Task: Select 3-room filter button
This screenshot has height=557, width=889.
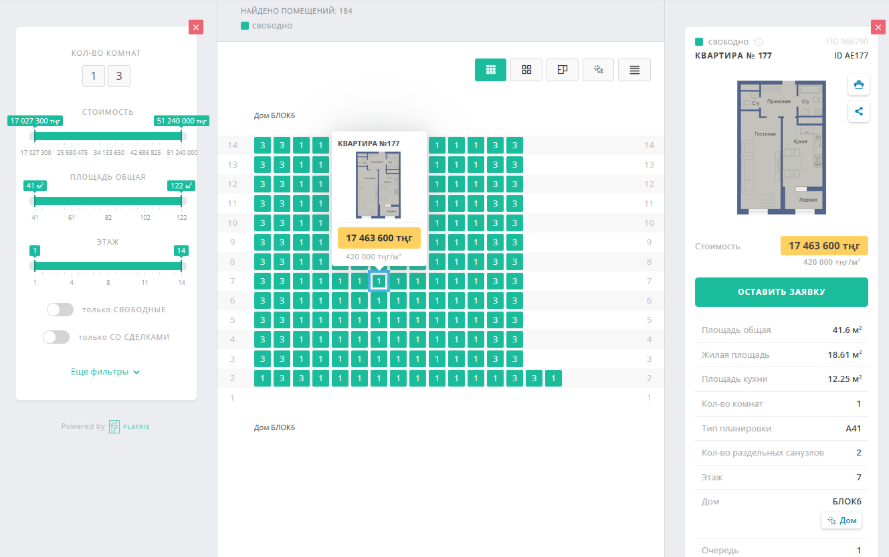Action: pyautogui.click(x=119, y=77)
